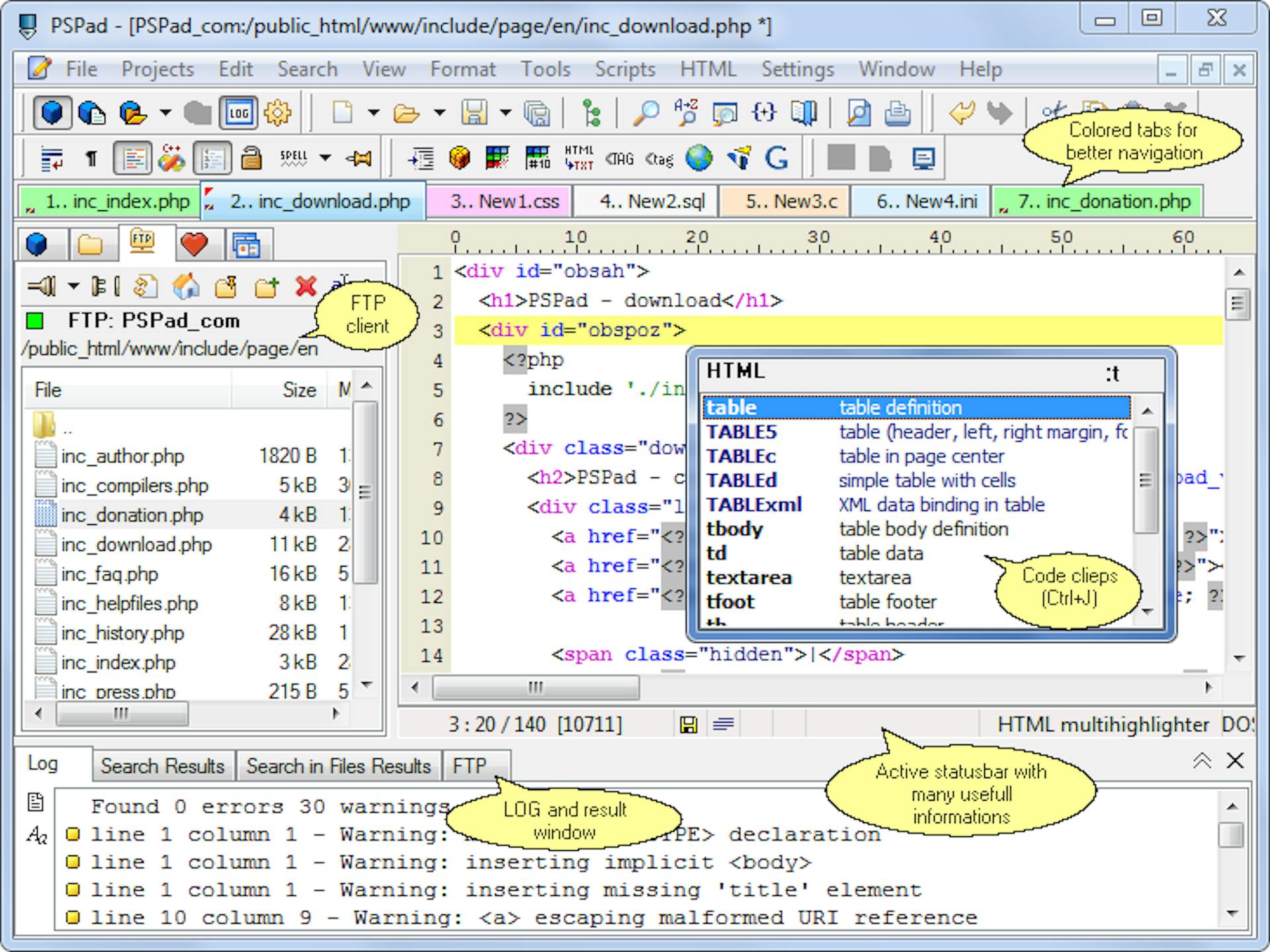The width and height of the screenshot is (1270, 952).
Task: Click the red X delete FTP icon
Action: (306, 286)
